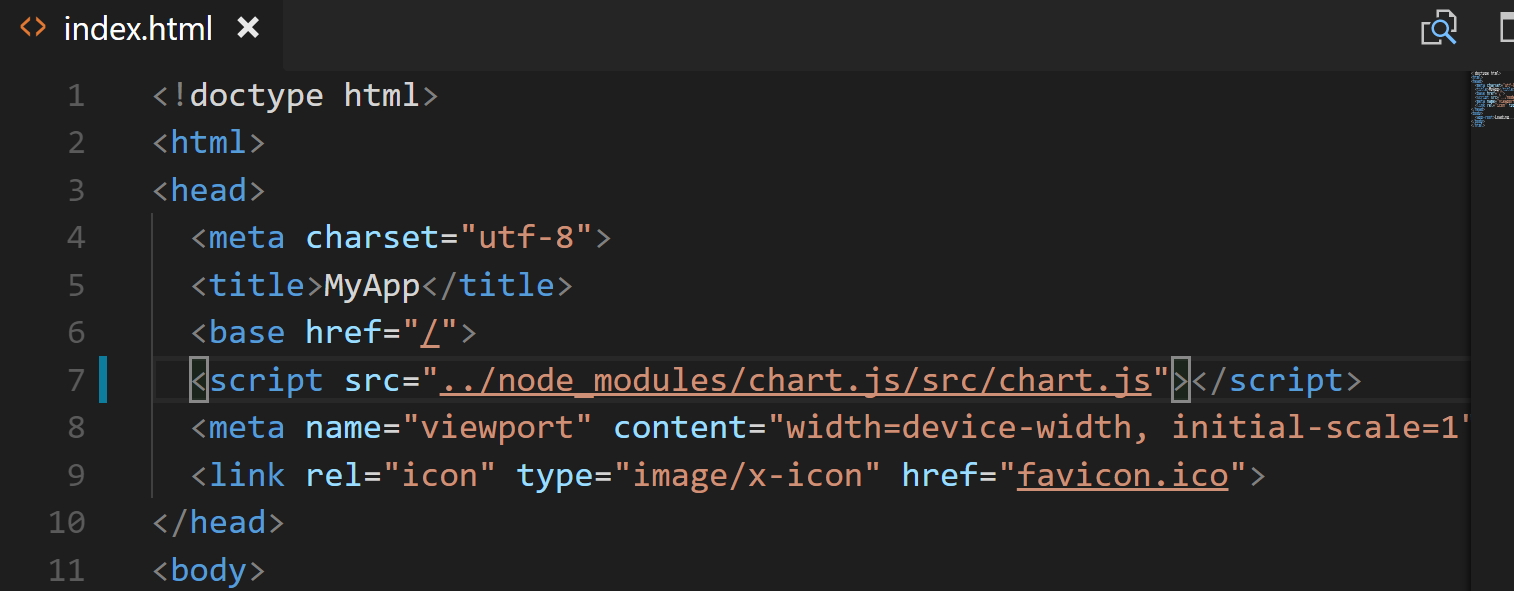Image resolution: width=1514 pixels, height=591 pixels.
Task: Click the doctype declaration on line 1
Action: point(295,95)
